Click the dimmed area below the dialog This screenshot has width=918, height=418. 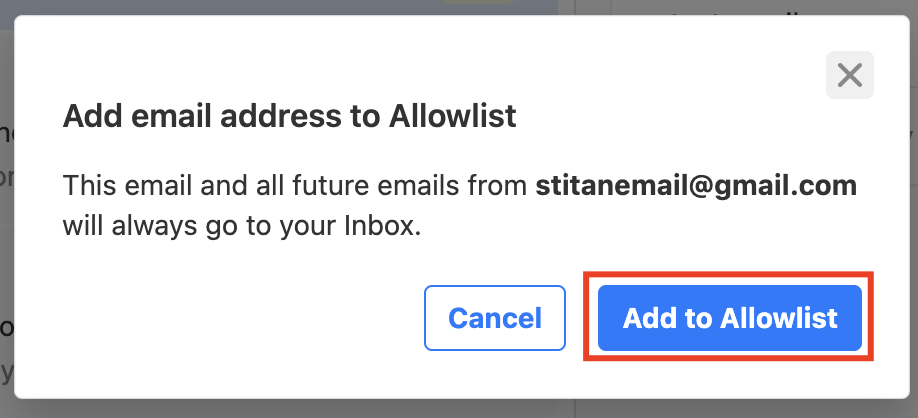coord(459,409)
